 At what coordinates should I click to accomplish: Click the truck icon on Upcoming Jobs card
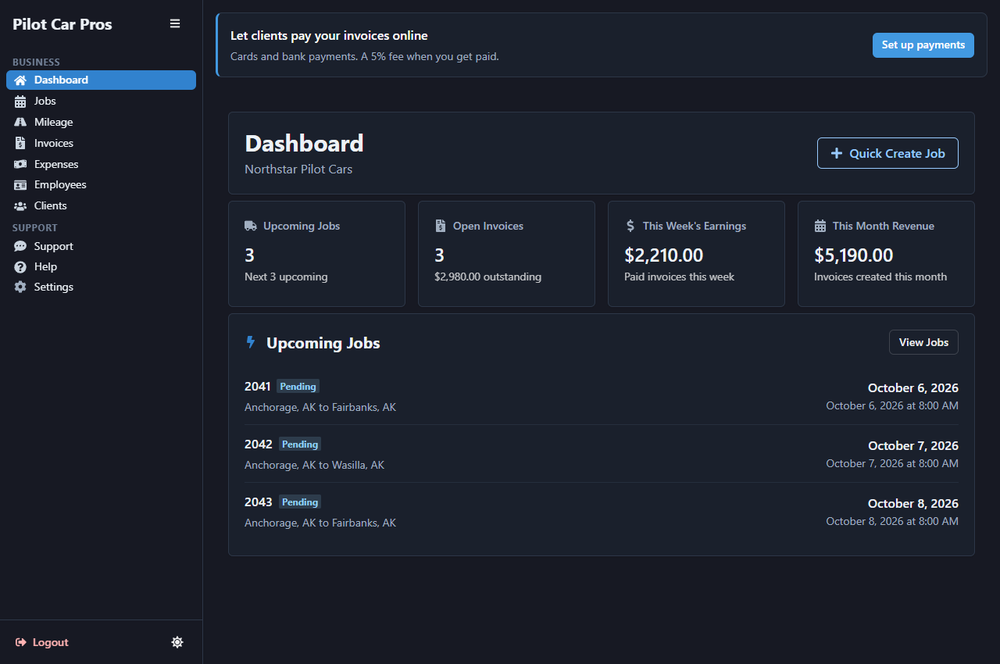tap(251, 226)
